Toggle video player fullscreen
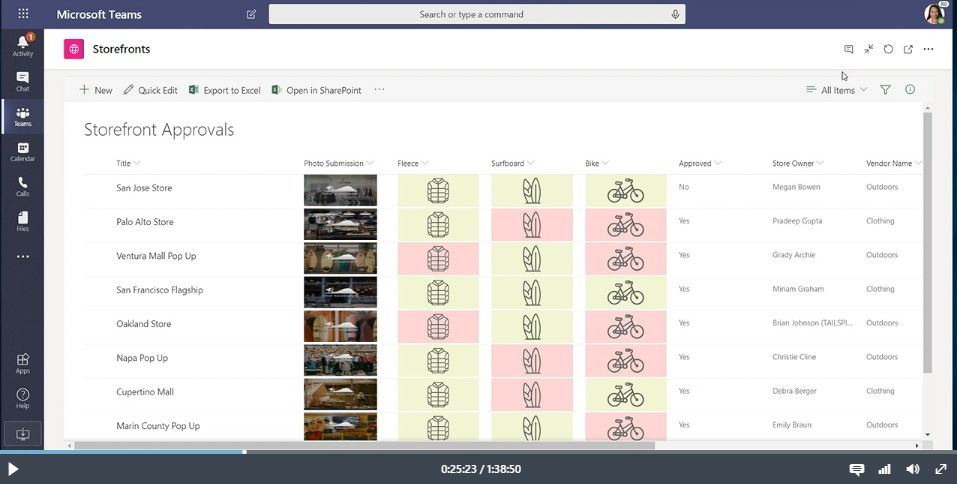This screenshot has width=957, height=484. point(940,469)
